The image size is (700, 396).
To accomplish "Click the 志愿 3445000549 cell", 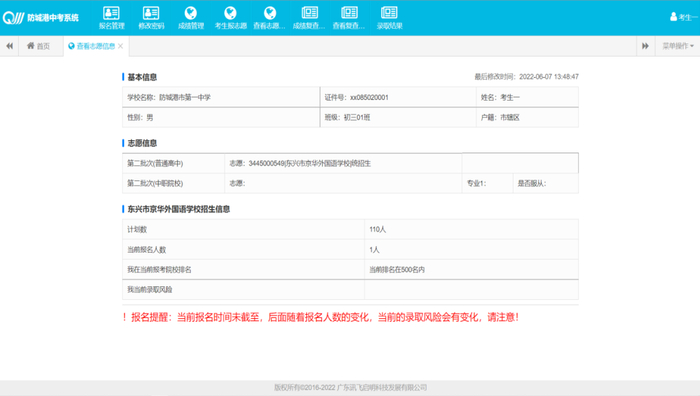I will pyautogui.click(x=343, y=163).
